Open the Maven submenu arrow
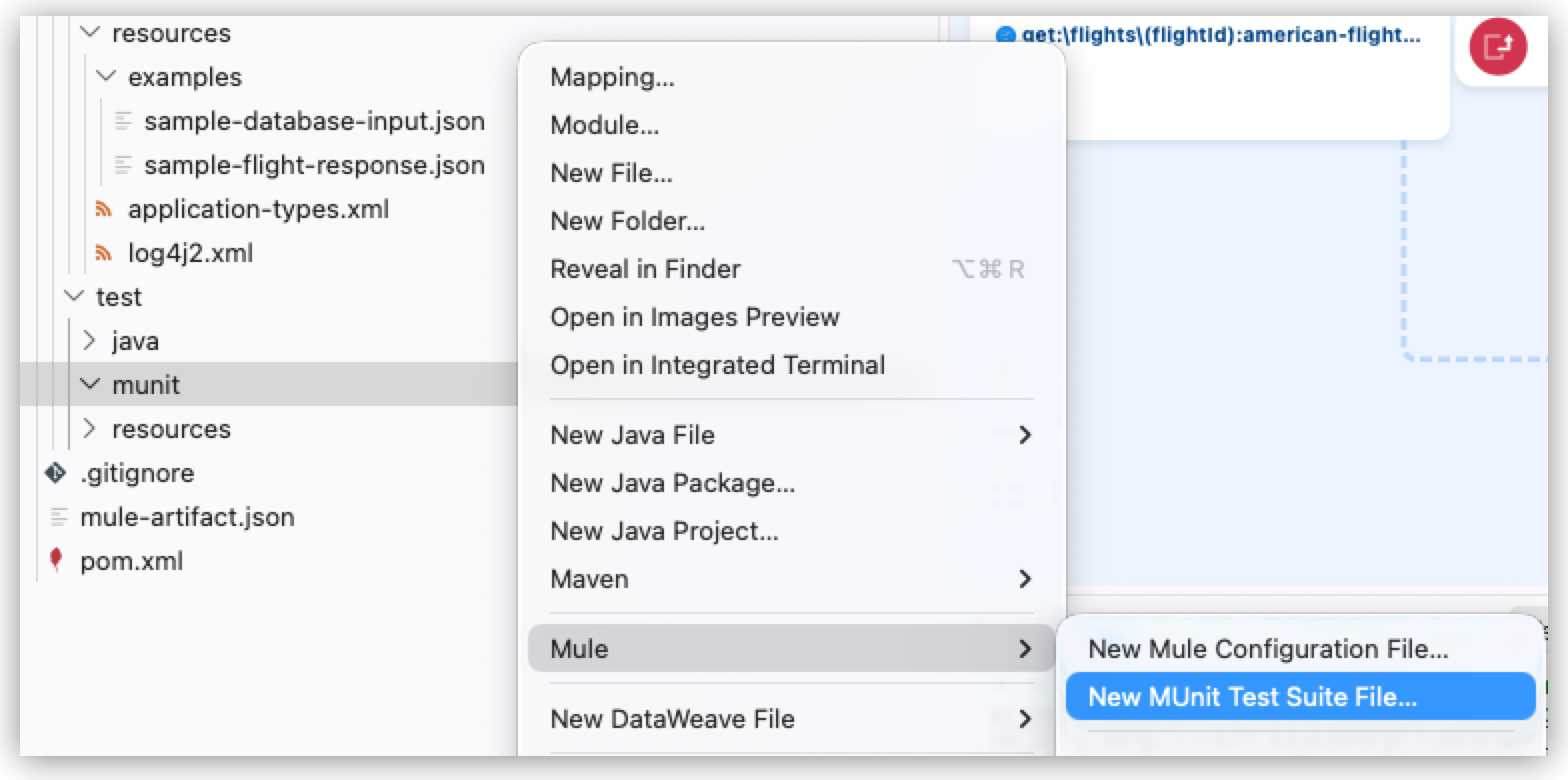This screenshot has width=1568, height=780. 1024,579
